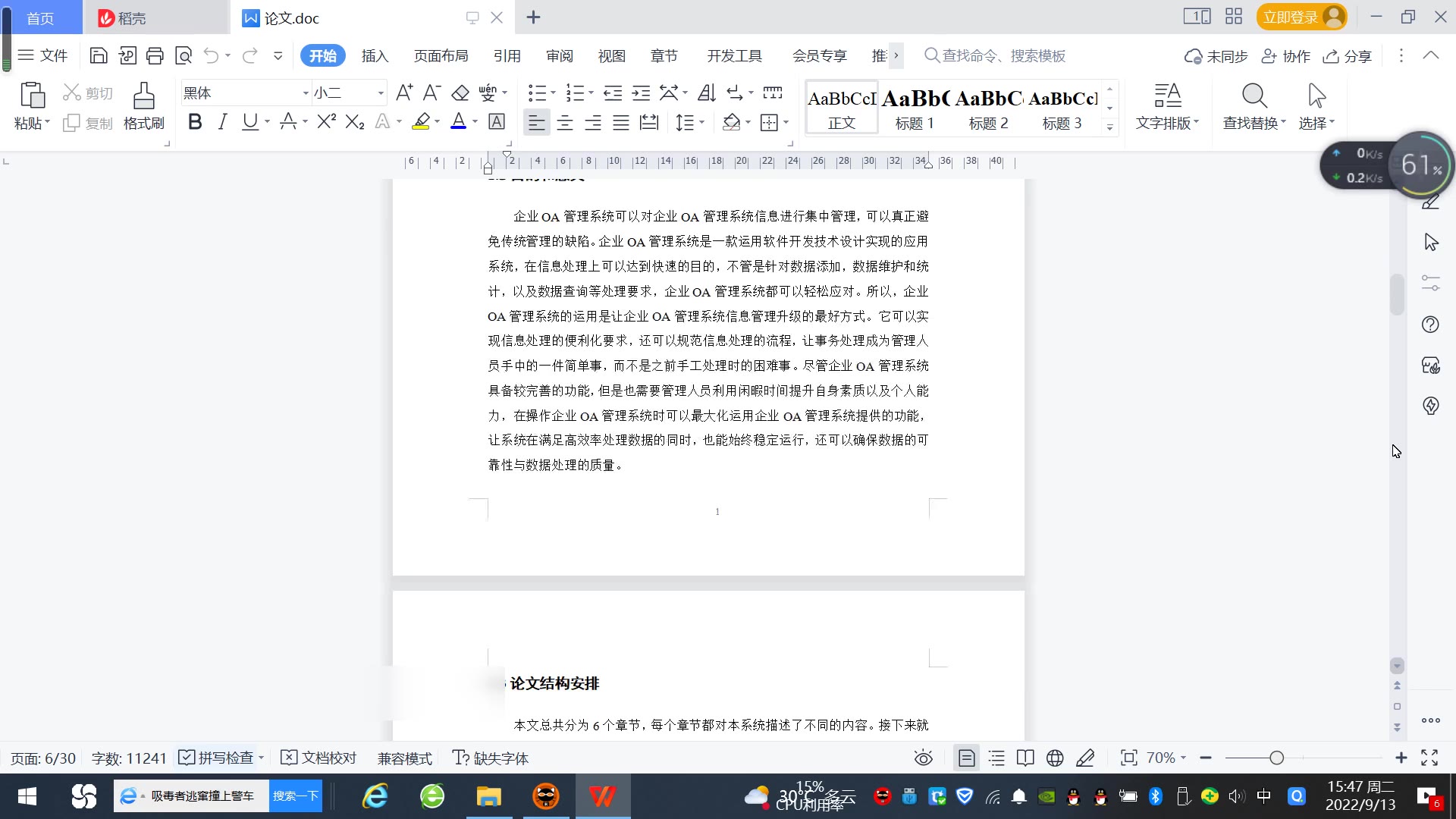Switch to the 页面布局 ribbon tab

(441, 55)
